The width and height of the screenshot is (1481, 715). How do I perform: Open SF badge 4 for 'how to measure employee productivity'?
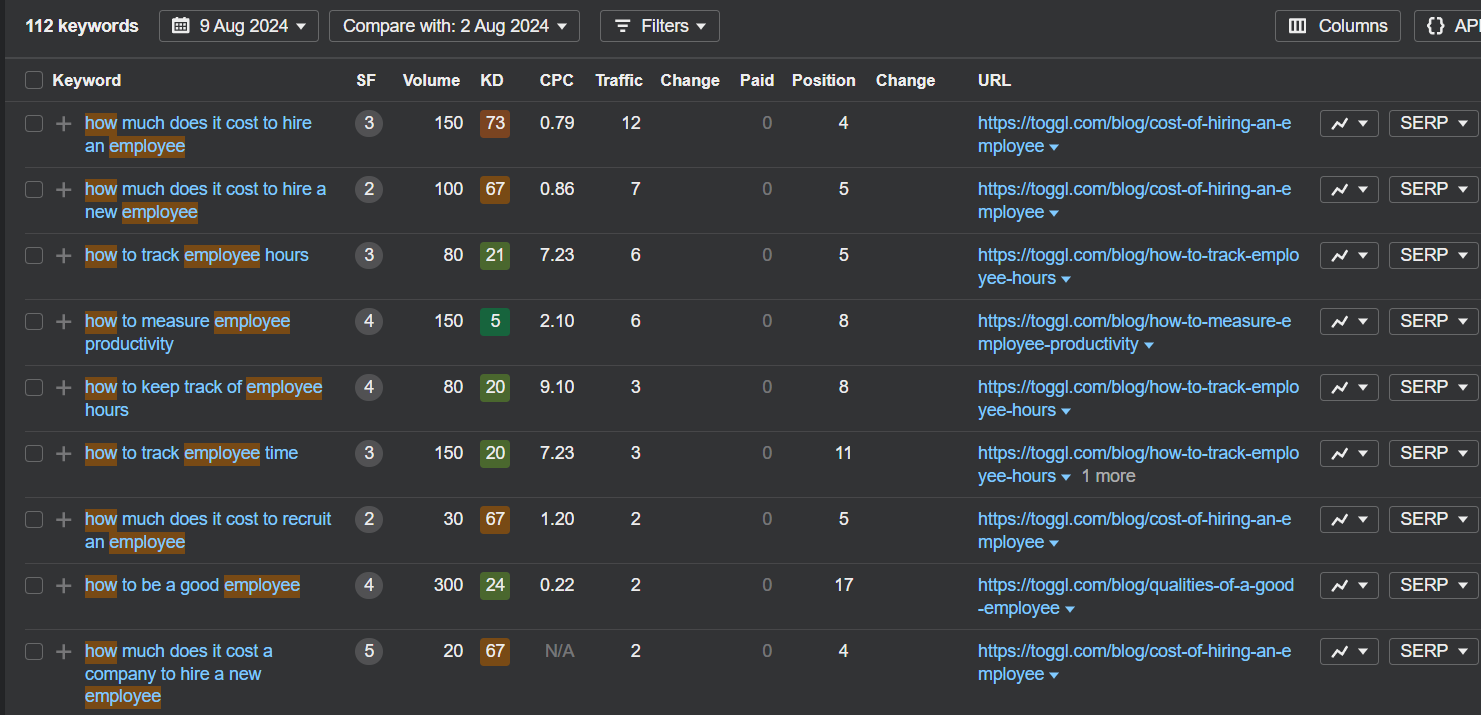click(369, 321)
